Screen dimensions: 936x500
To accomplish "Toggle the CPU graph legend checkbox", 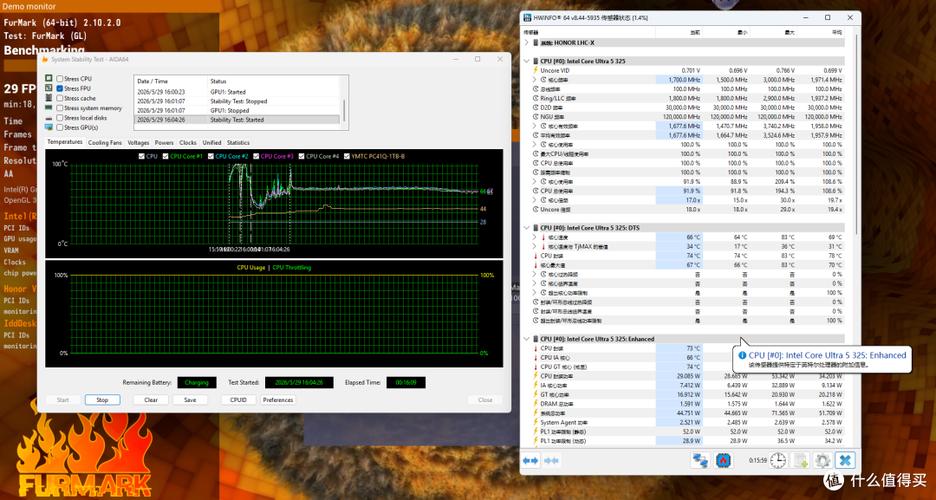I will tap(141, 156).
